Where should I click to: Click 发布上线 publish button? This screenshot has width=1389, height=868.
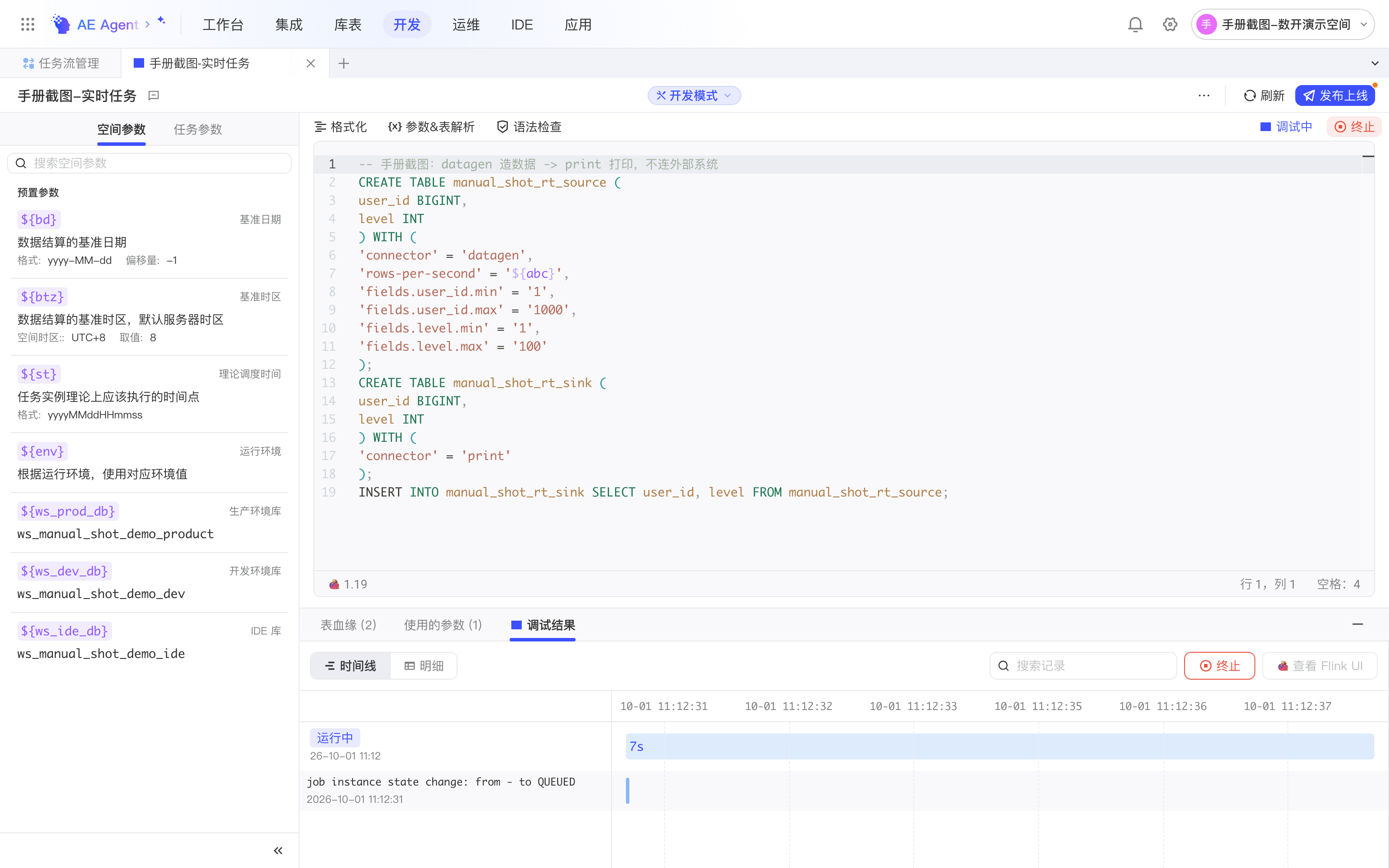(1334, 95)
